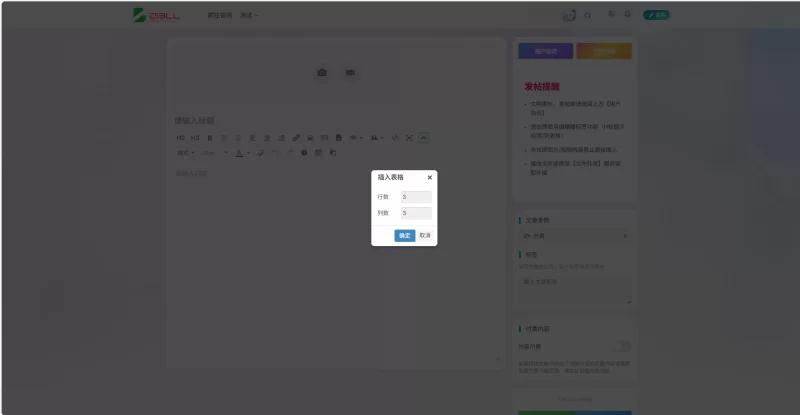
Task: Insert a hyperlink with the link icon
Action: [x=296, y=138]
